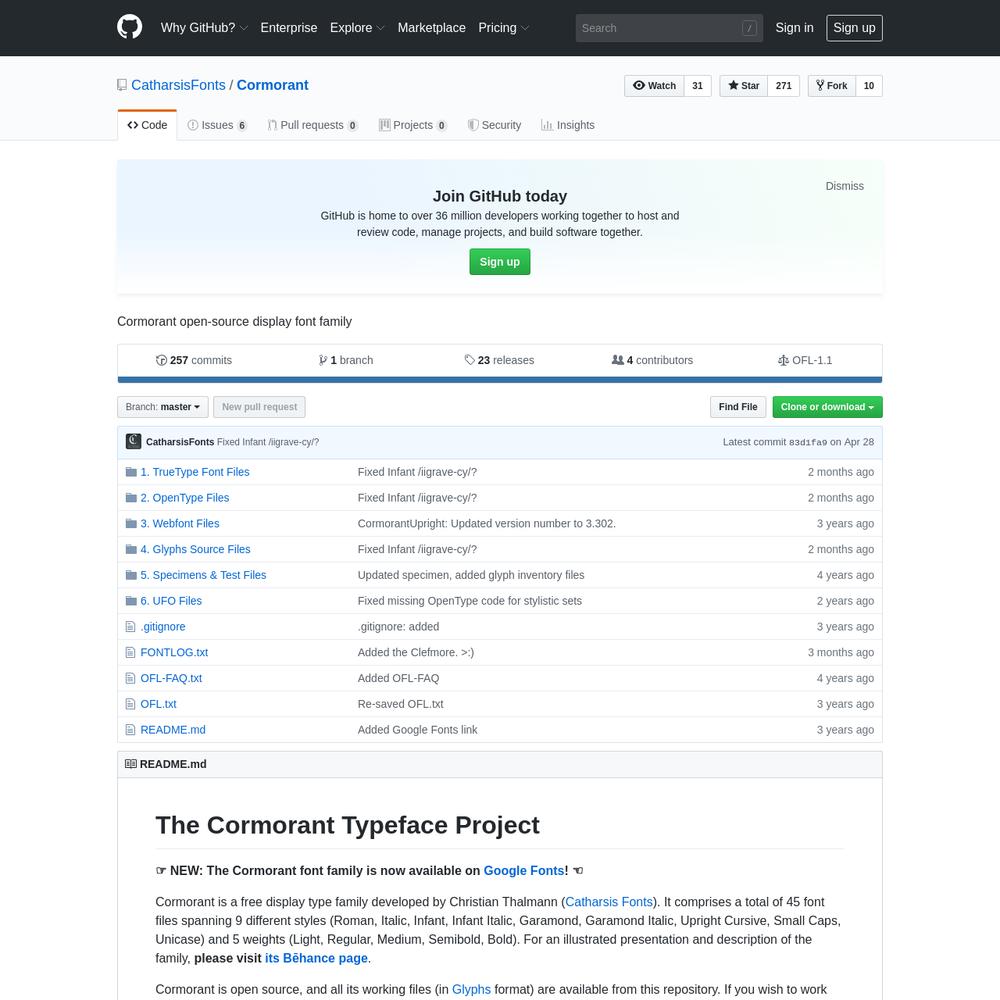Open the CatharsisFonts owner link
The width and height of the screenshot is (1000, 1000).
pyautogui.click(x=178, y=85)
